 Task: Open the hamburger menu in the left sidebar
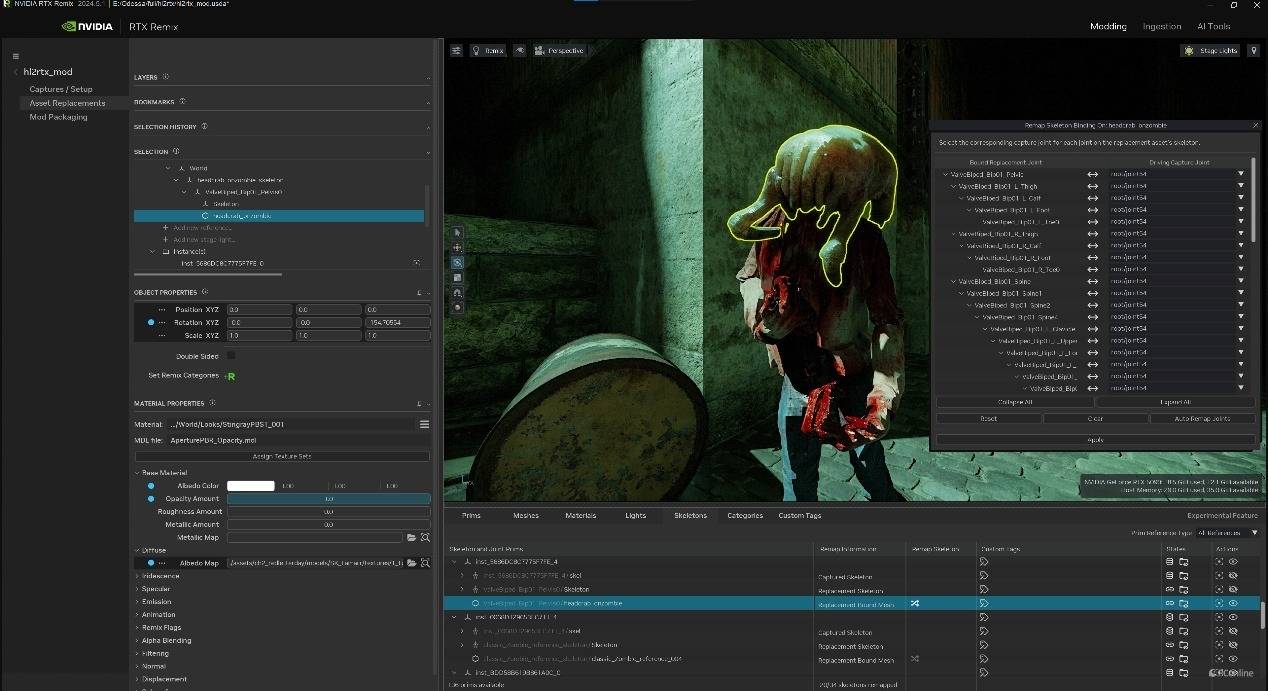[x=15, y=56]
